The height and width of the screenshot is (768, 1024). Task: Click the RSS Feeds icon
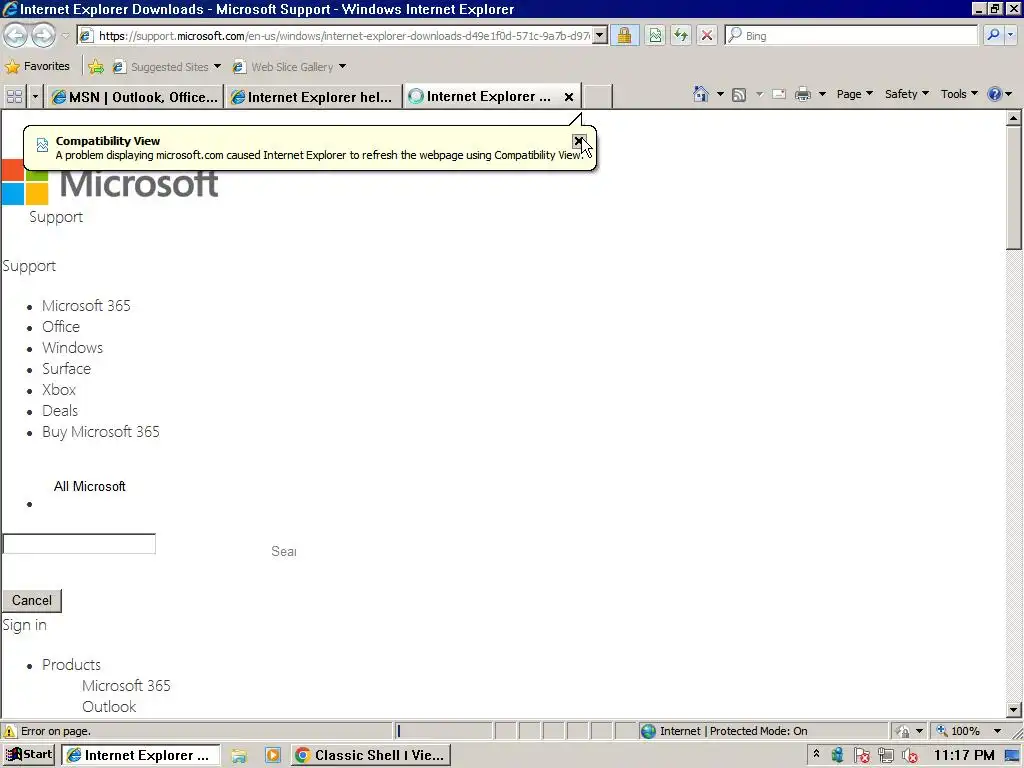(739, 95)
